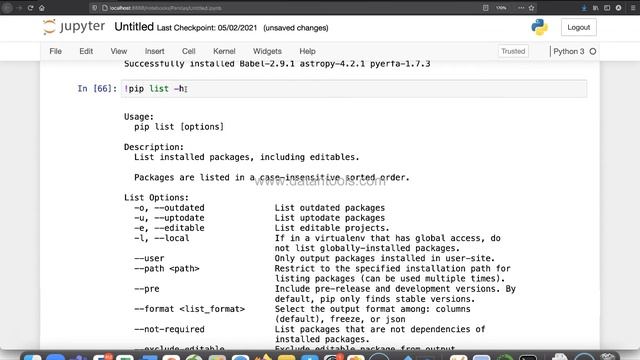
Task: Click the 'Usage:' output heading
Action: click(139, 117)
